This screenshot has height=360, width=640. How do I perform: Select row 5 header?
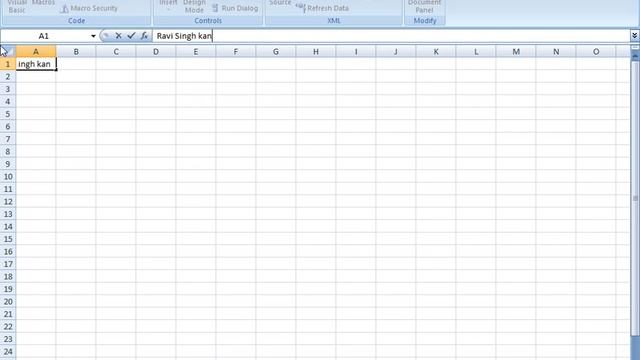[x=8, y=114]
